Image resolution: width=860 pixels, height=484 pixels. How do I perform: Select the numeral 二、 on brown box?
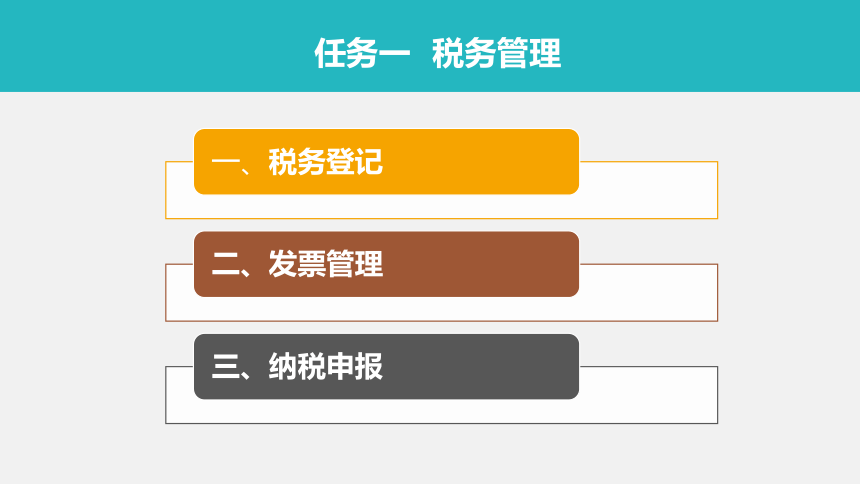(231, 266)
